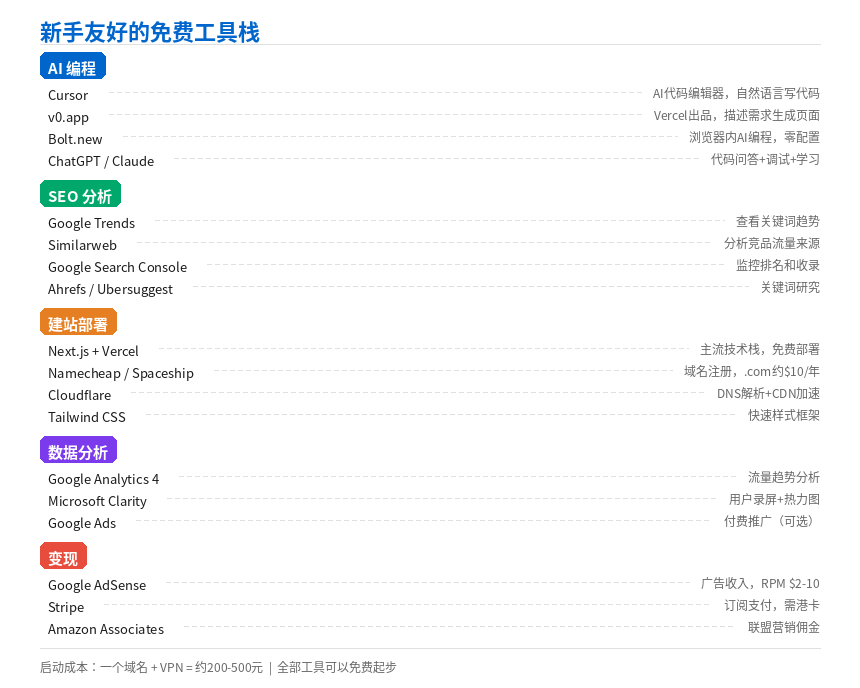Click description 监控排名和收录
The height and width of the screenshot is (688, 860).
point(778,266)
